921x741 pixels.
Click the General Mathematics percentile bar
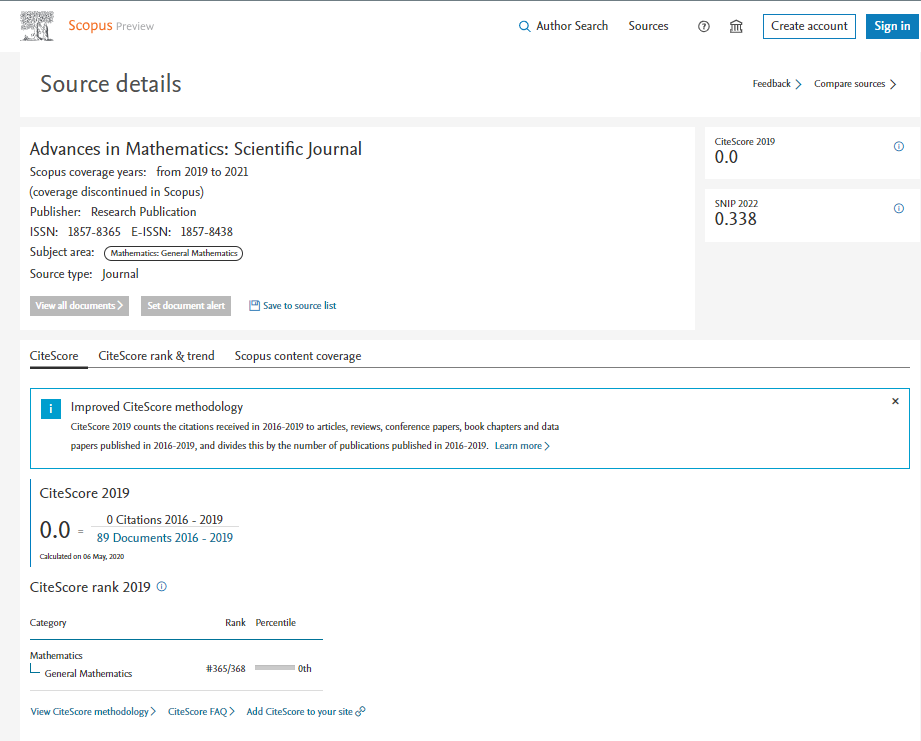[x=275, y=668]
